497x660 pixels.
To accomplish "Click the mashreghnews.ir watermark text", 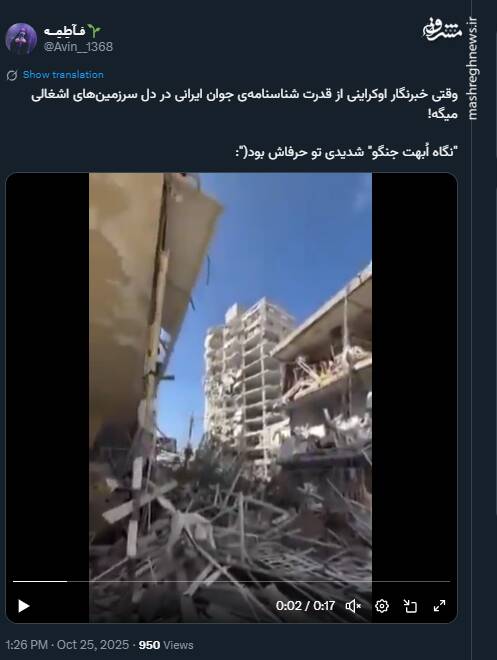I will click(472, 69).
